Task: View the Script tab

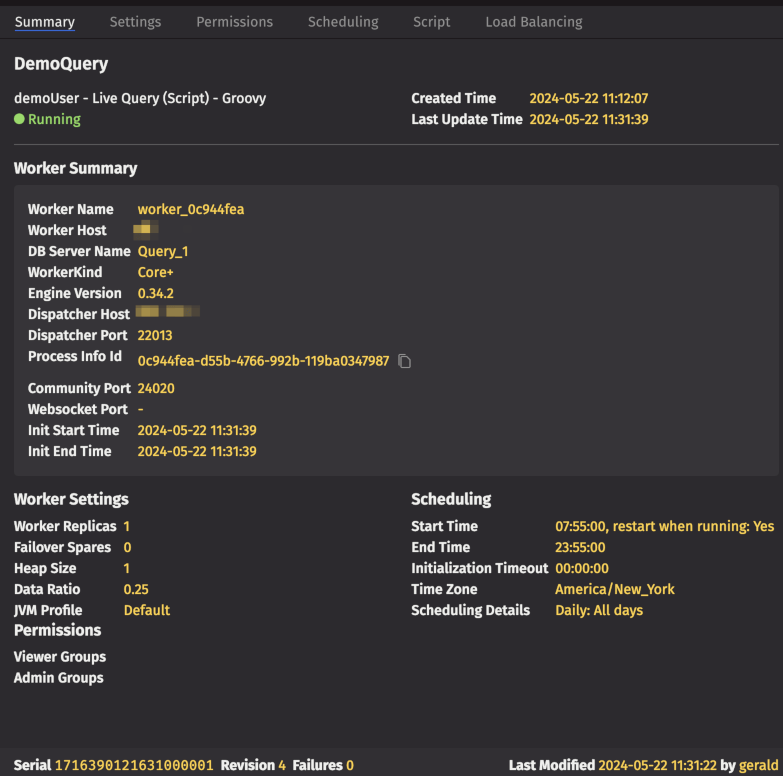Action: 431,22
